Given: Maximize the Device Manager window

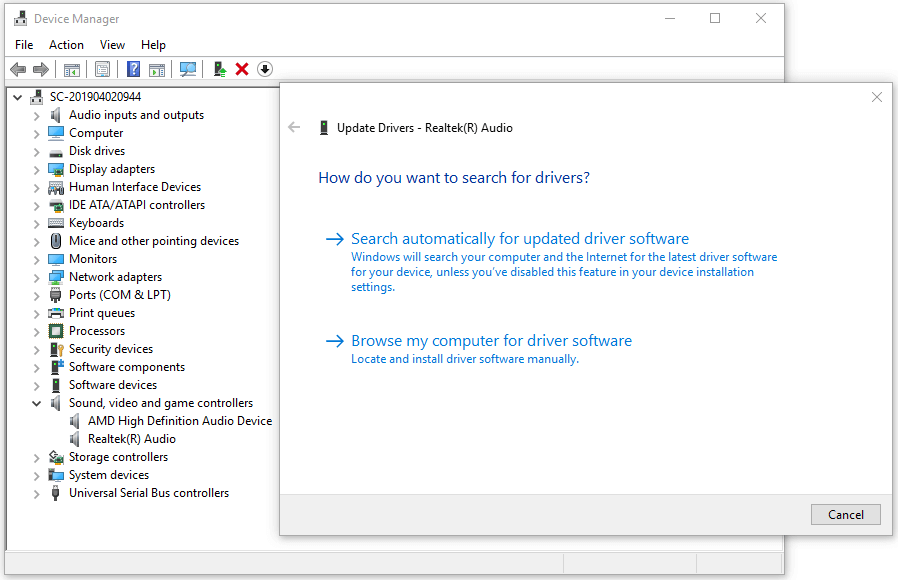Looking at the screenshot, I should [715, 18].
